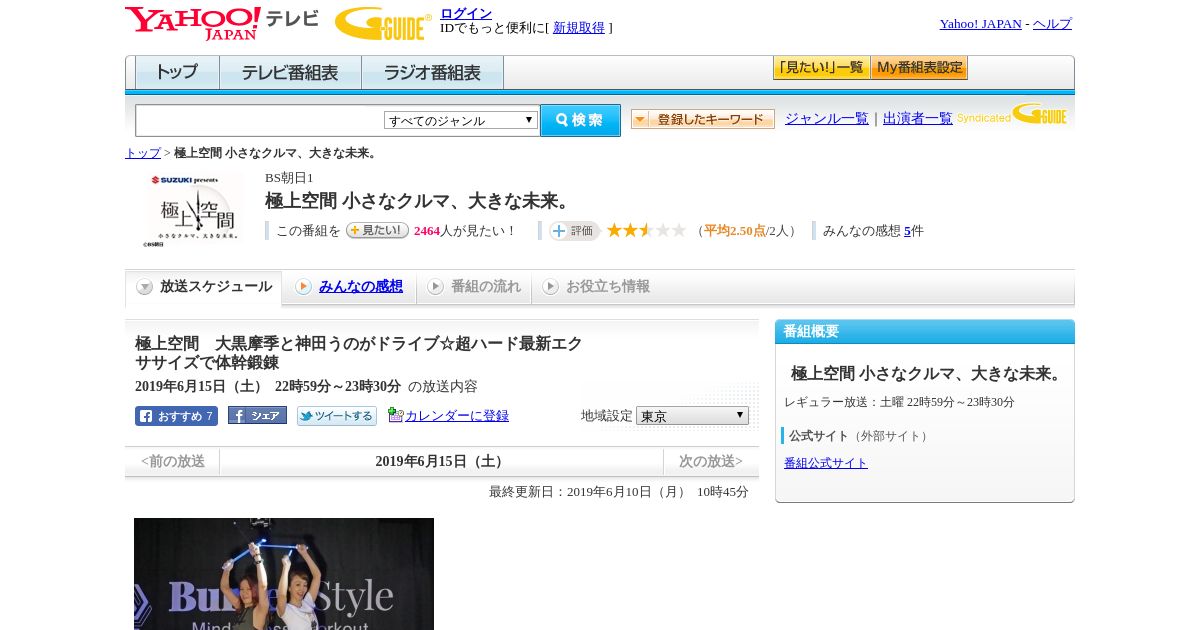Click the 評価 rating plus button
Screen dimensions: 1200x630
point(574,230)
